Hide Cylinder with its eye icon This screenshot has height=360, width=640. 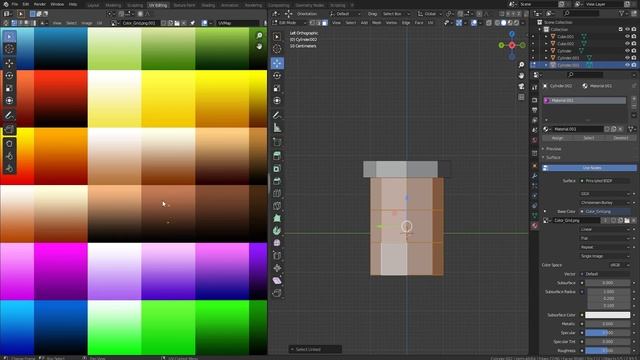click(x=627, y=51)
